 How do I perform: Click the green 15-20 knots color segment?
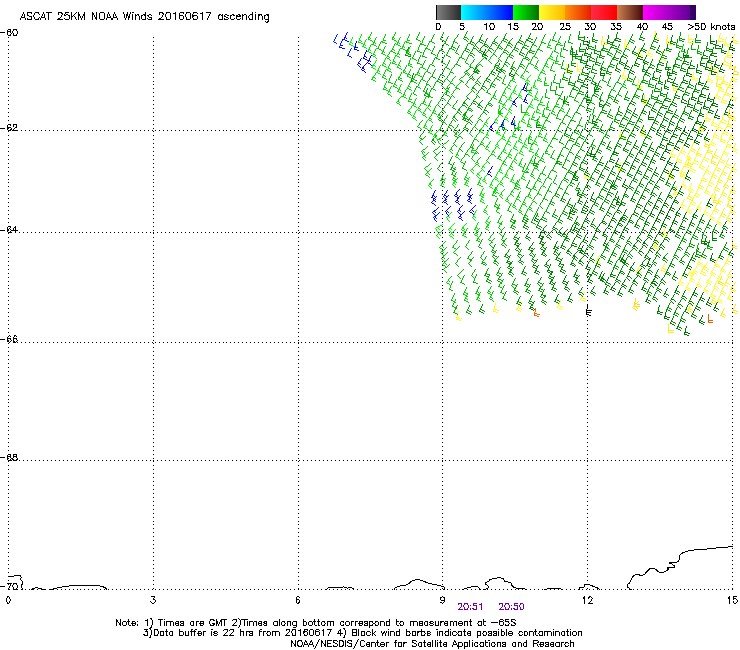[x=526, y=12]
